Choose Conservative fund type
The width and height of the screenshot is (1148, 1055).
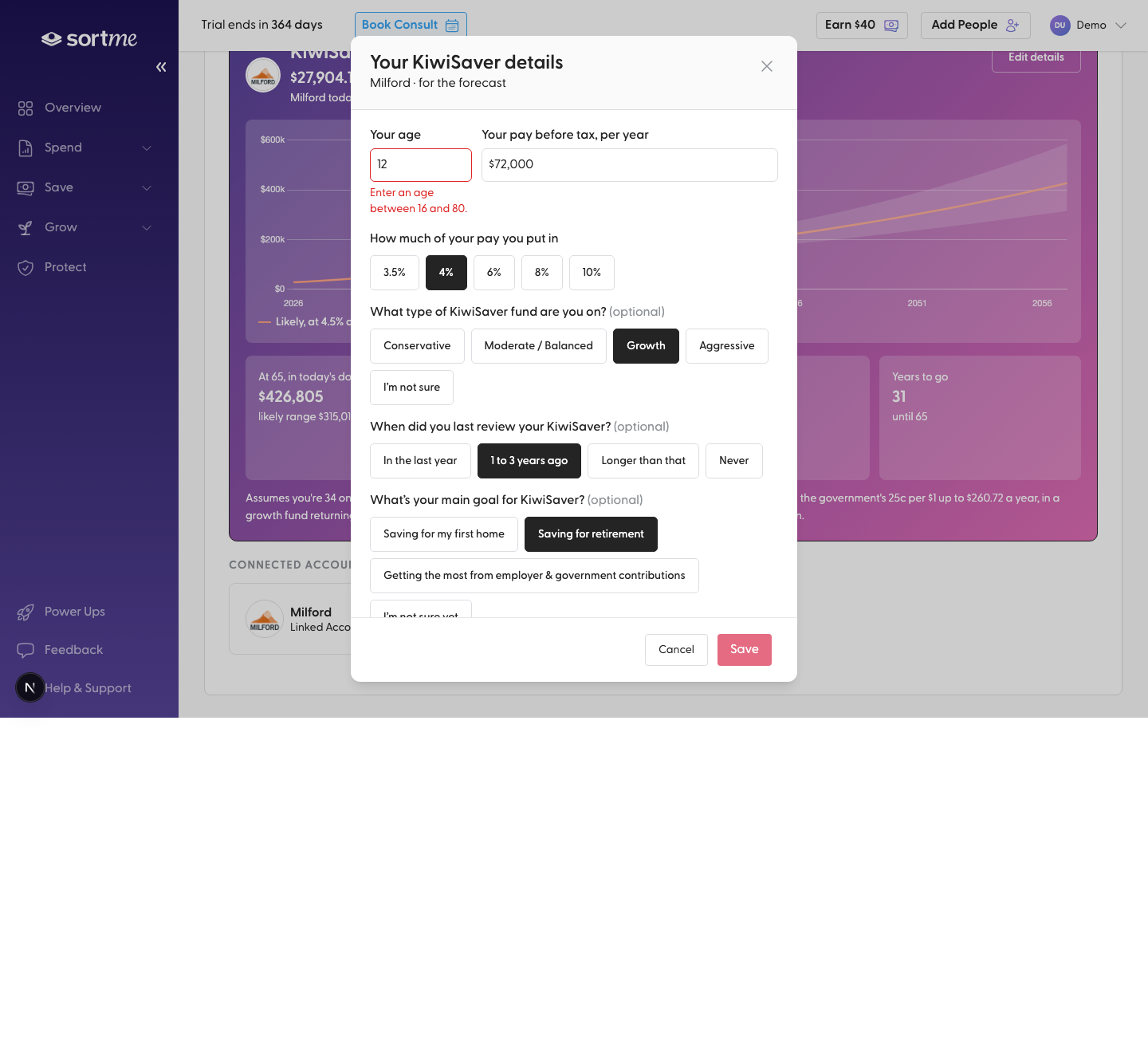point(417,346)
